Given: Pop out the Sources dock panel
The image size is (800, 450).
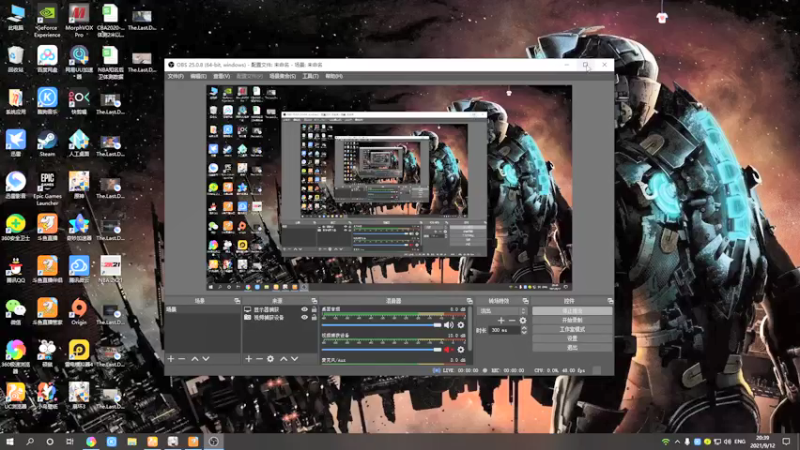Looking at the screenshot, I should (314, 301).
